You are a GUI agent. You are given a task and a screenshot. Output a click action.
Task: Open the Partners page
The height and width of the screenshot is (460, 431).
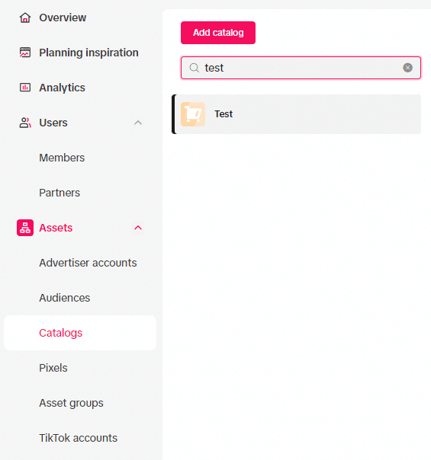click(x=60, y=193)
